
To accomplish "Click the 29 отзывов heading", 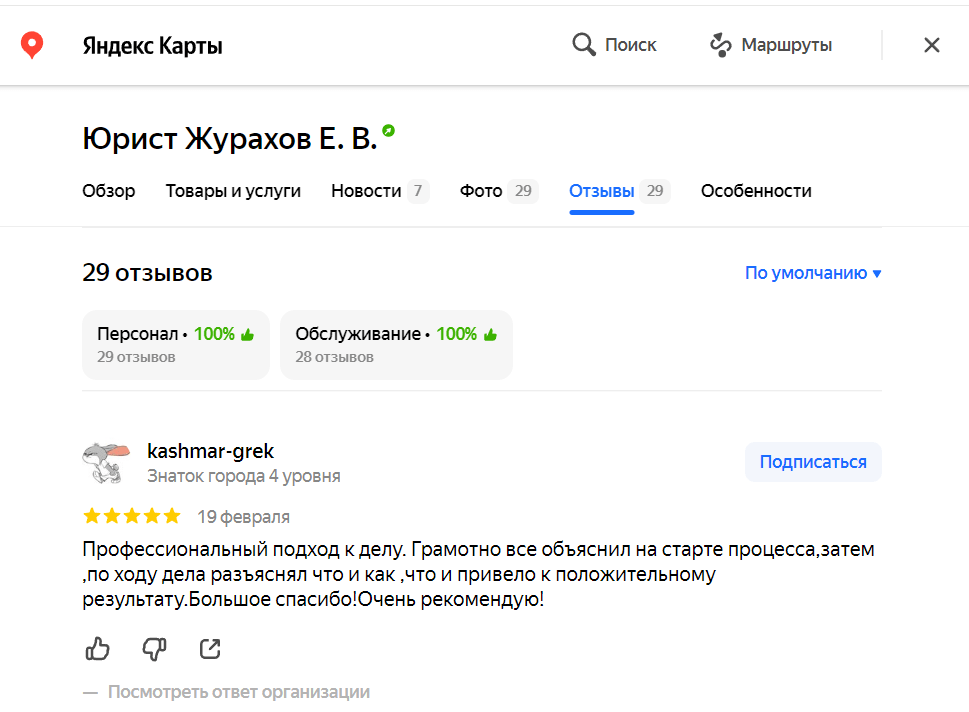I will pyautogui.click(x=147, y=273).
